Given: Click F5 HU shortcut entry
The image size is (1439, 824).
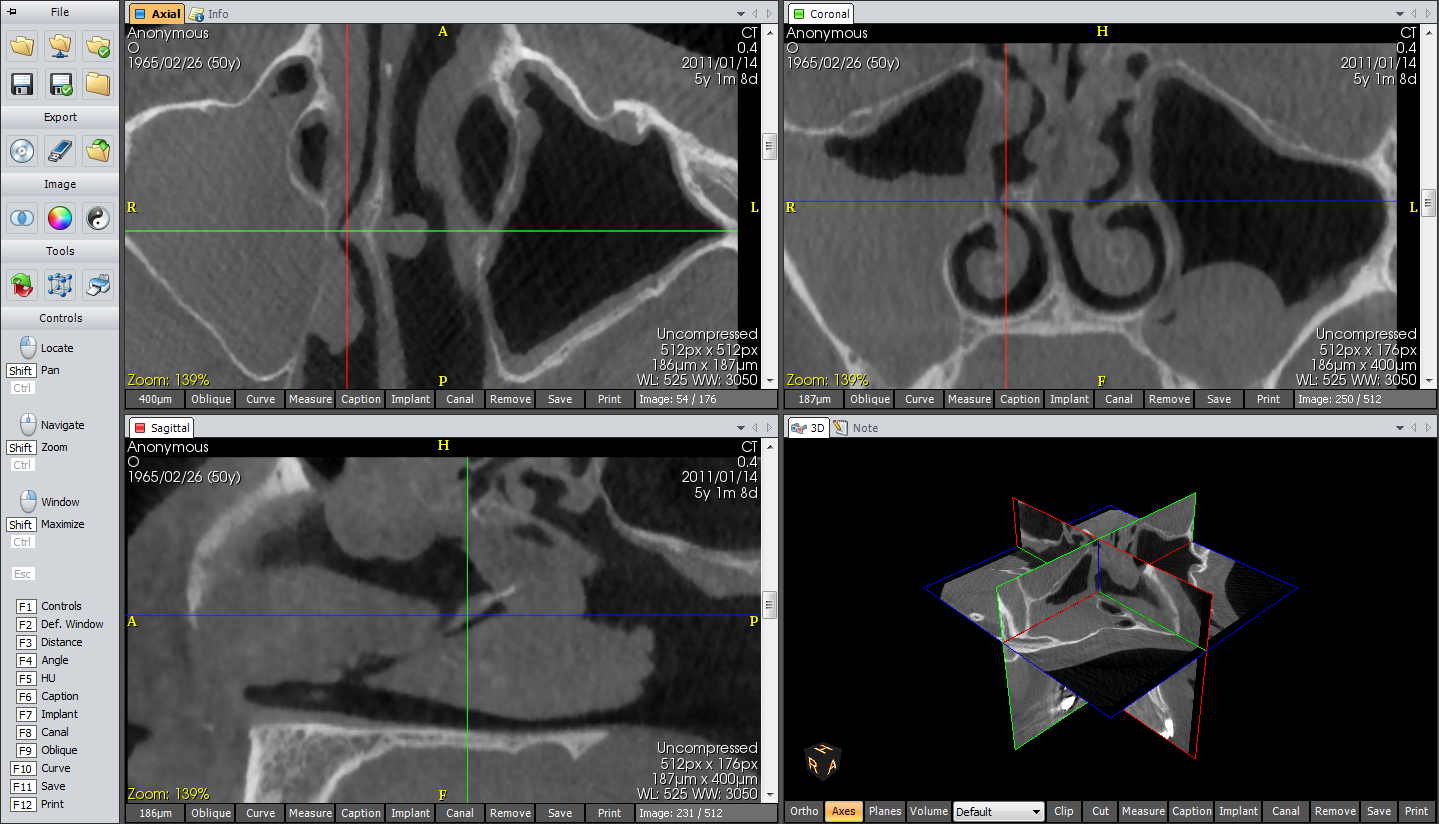Looking at the screenshot, I should tap(36, 678).
